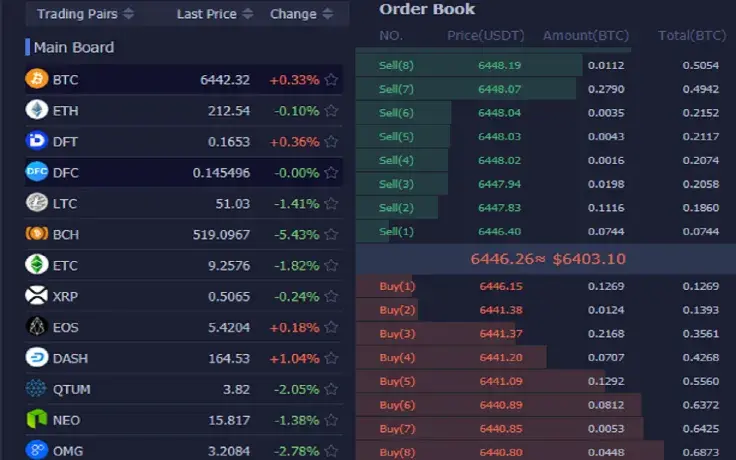Sort by Change column arrows
Viewport: 736px width, 460px height.
(328, 14)
